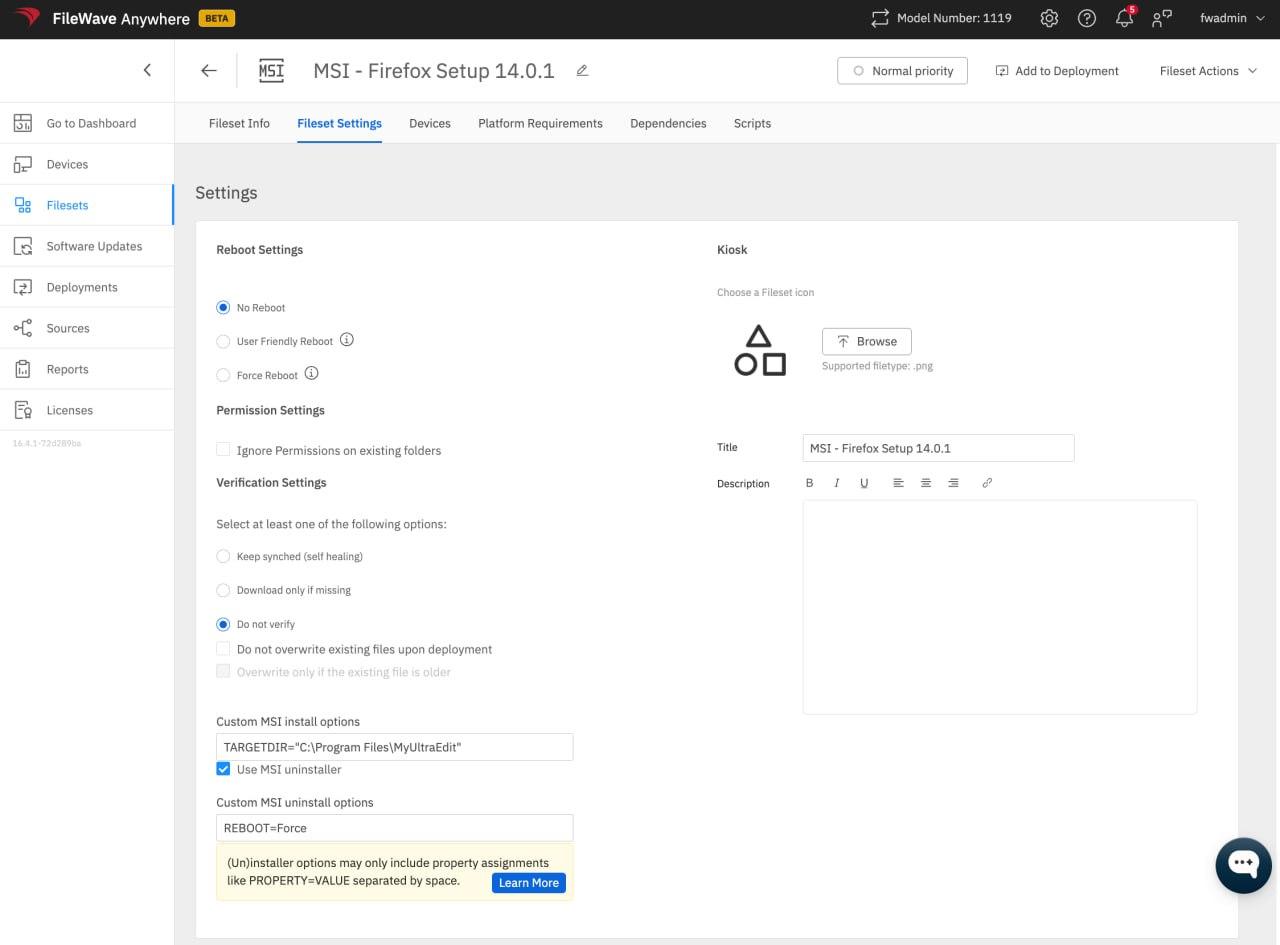Viewport: 1280px width, 945px height.
Task: Align description text left
Action: [x=898, y=483]
